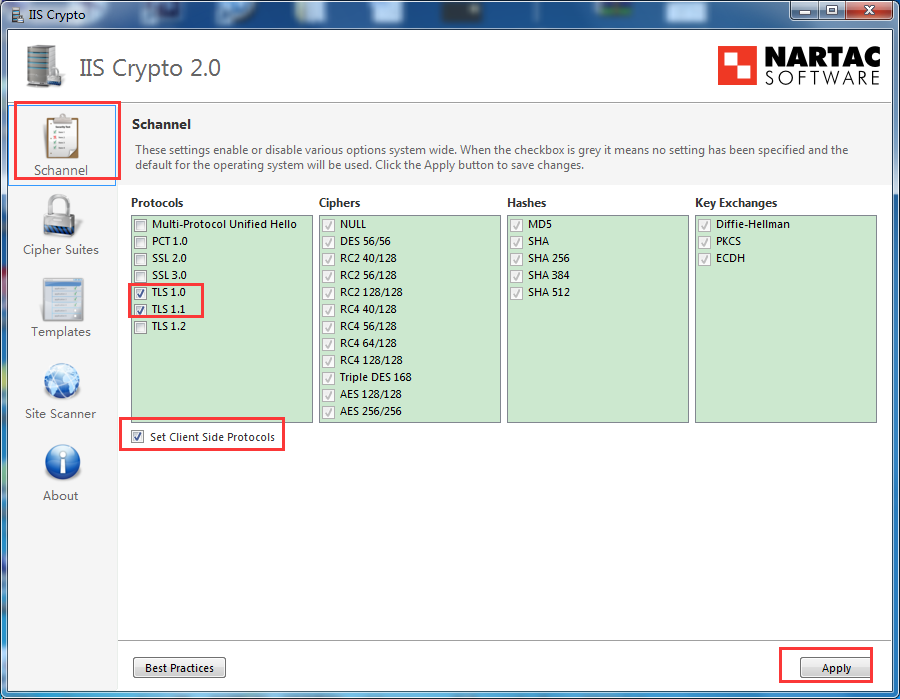Toggle the AES 256/256 cipher checkbox
This screenshot has height=699, width=900.
coord(329,412)
